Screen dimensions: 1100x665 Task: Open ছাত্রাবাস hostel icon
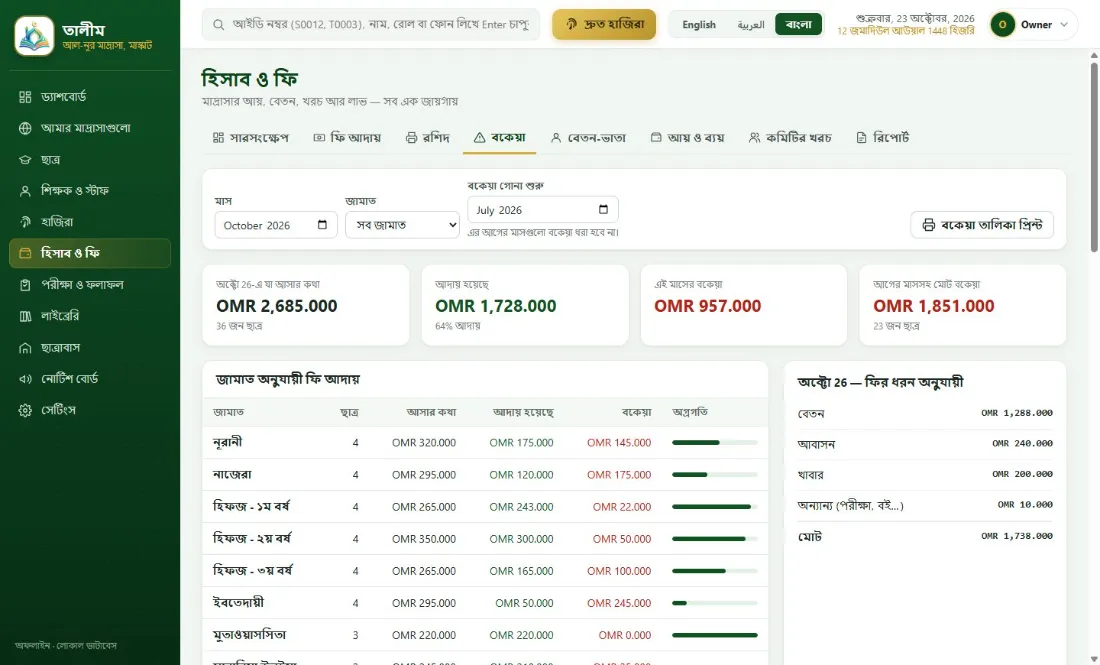pos(25,348)
